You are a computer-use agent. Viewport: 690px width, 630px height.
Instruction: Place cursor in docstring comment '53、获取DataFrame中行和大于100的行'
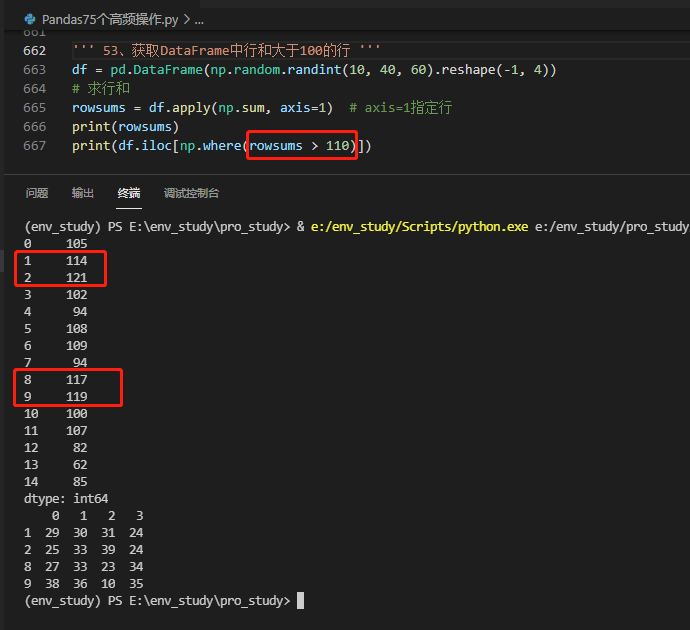click(226, 51)
